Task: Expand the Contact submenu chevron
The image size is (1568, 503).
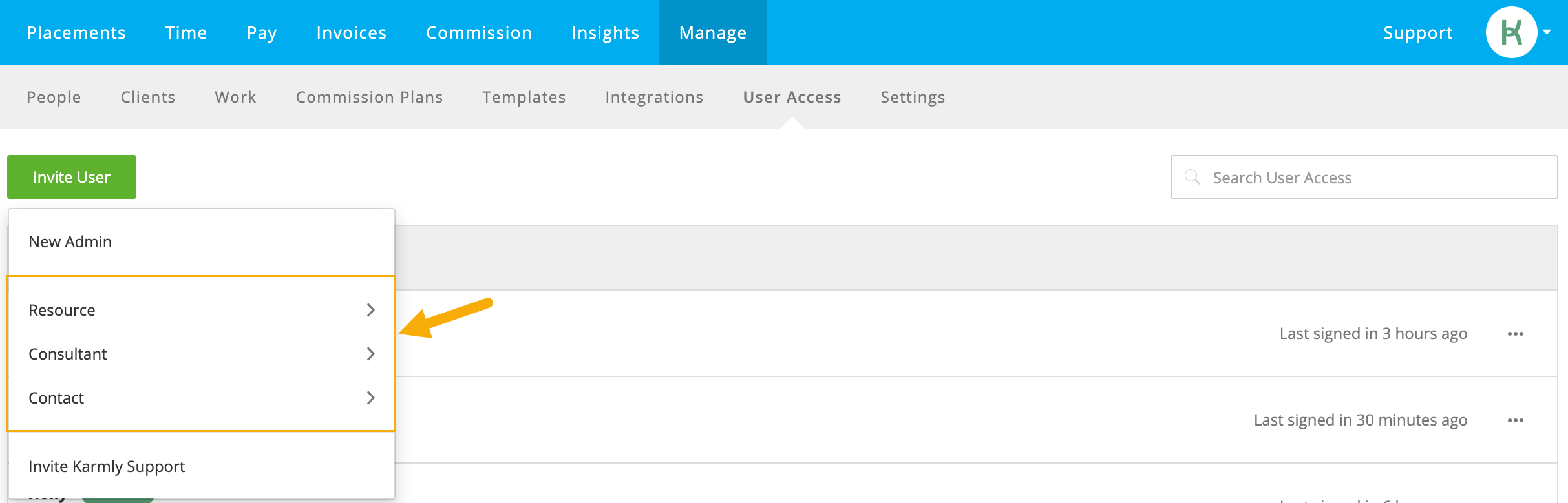Action: tap(371, 398)
